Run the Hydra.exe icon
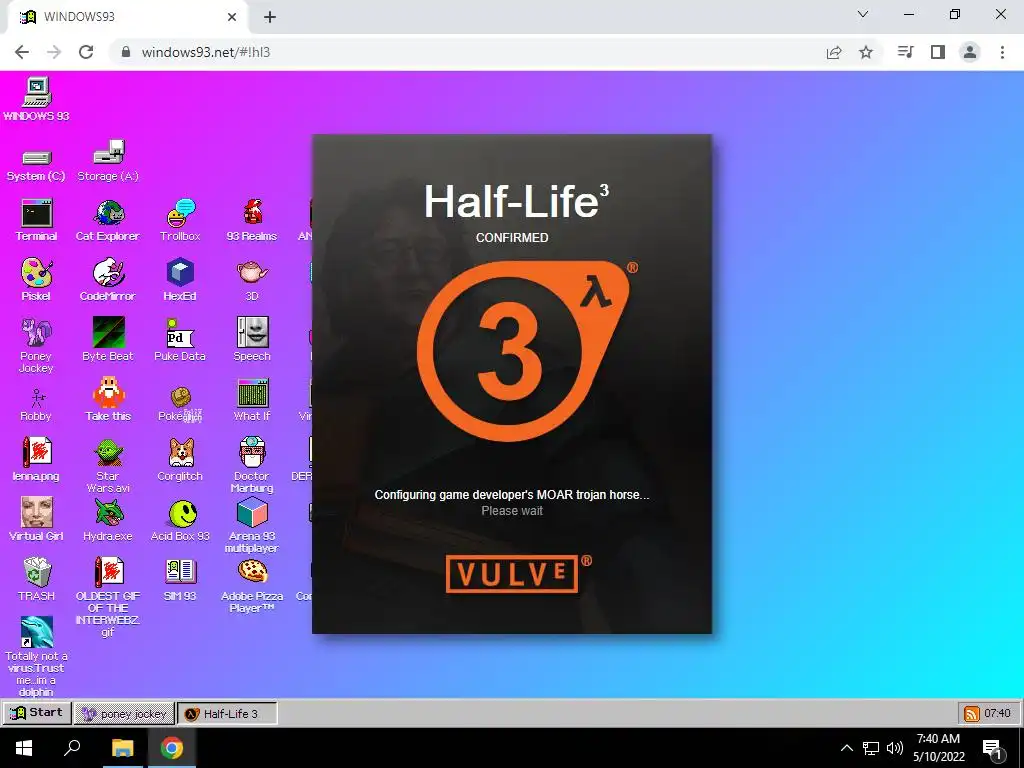This screenshot has height=768, width=1024. point(108,519)
